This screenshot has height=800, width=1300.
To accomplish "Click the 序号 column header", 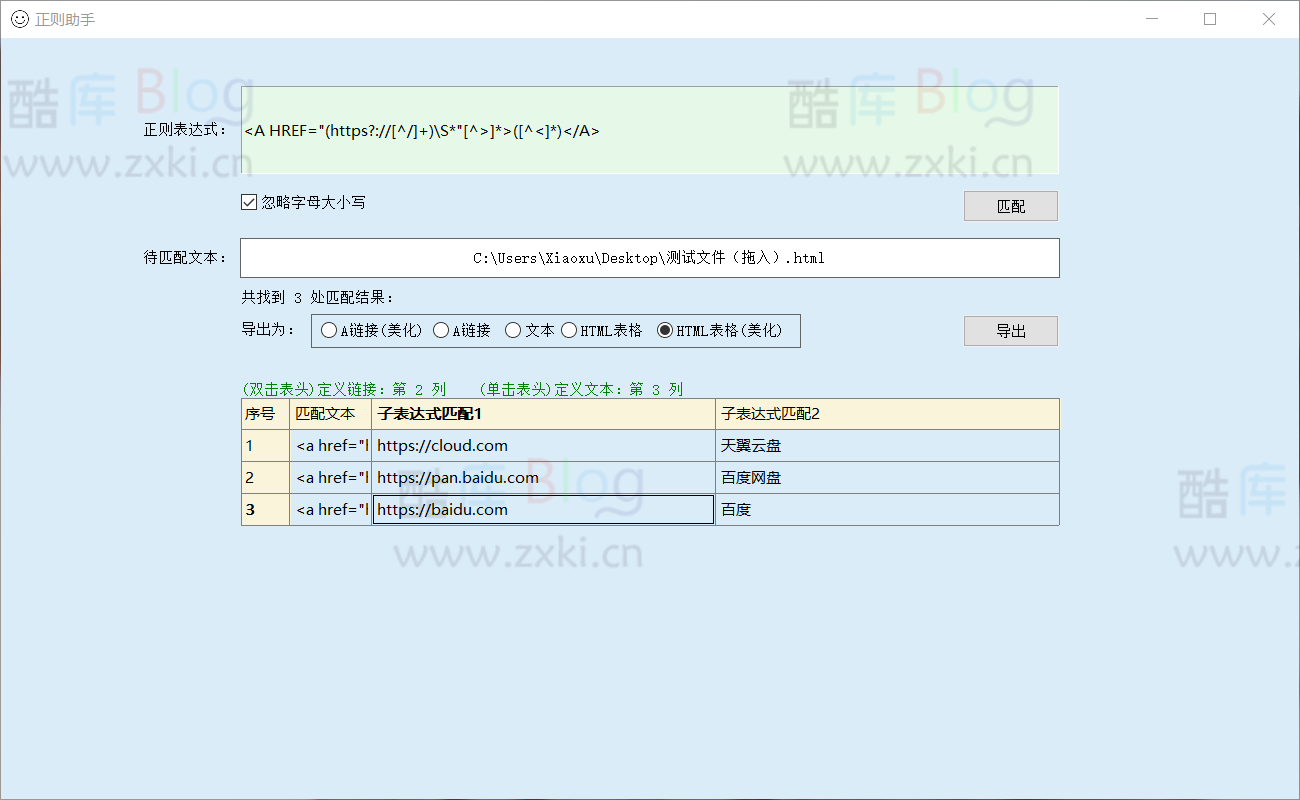I will tap(265, 414).
